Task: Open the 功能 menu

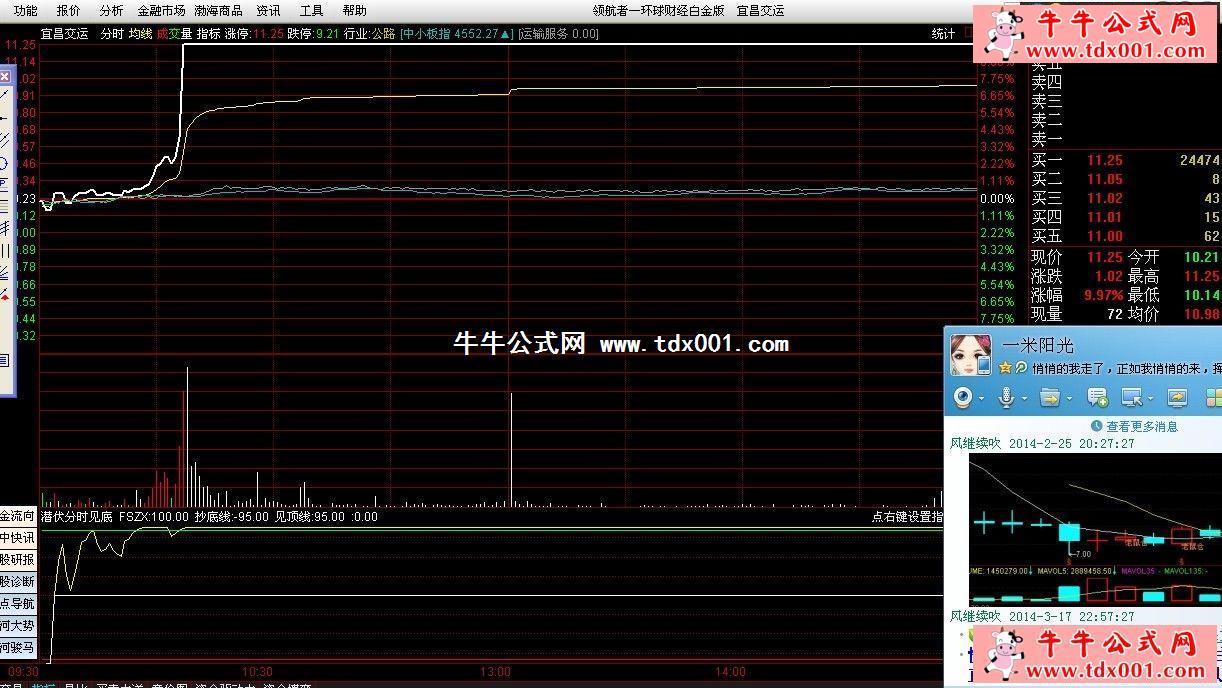Action: click(x=26, y=11)
